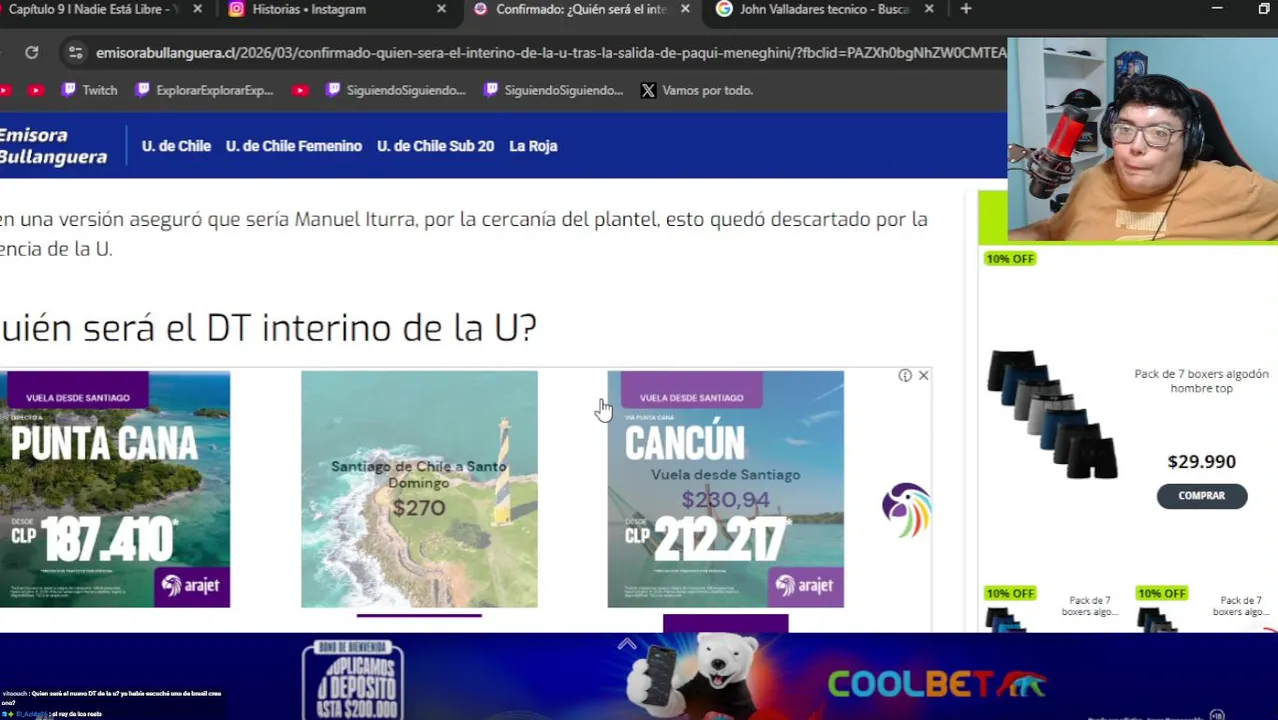Image resolution: width=1278 pixels, height=720 pixels.
Task: Open the Cancún flight ad
Action: pos(725,489)
